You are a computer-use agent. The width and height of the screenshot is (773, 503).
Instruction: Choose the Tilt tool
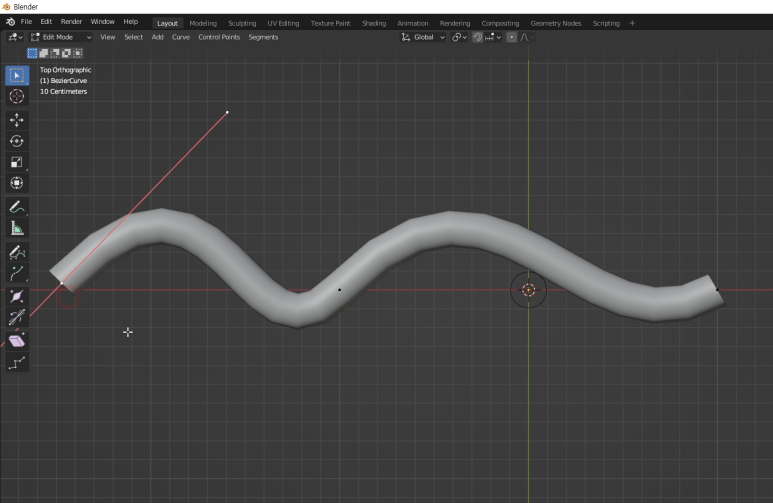click(x=17, y=317)
